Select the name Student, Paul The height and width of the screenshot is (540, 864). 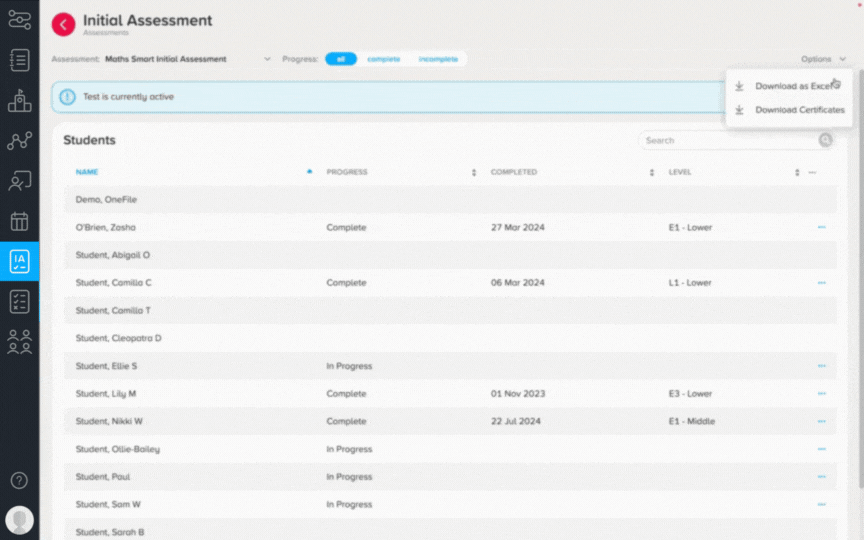(x=102, y=477)
